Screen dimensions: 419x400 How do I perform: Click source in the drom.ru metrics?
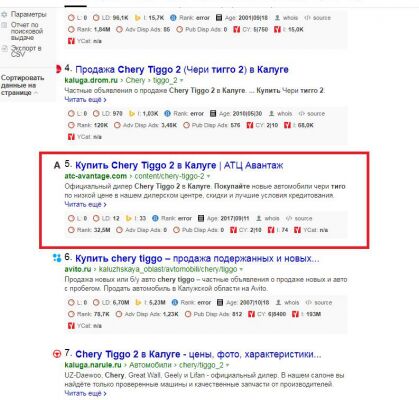click(316, 114)
